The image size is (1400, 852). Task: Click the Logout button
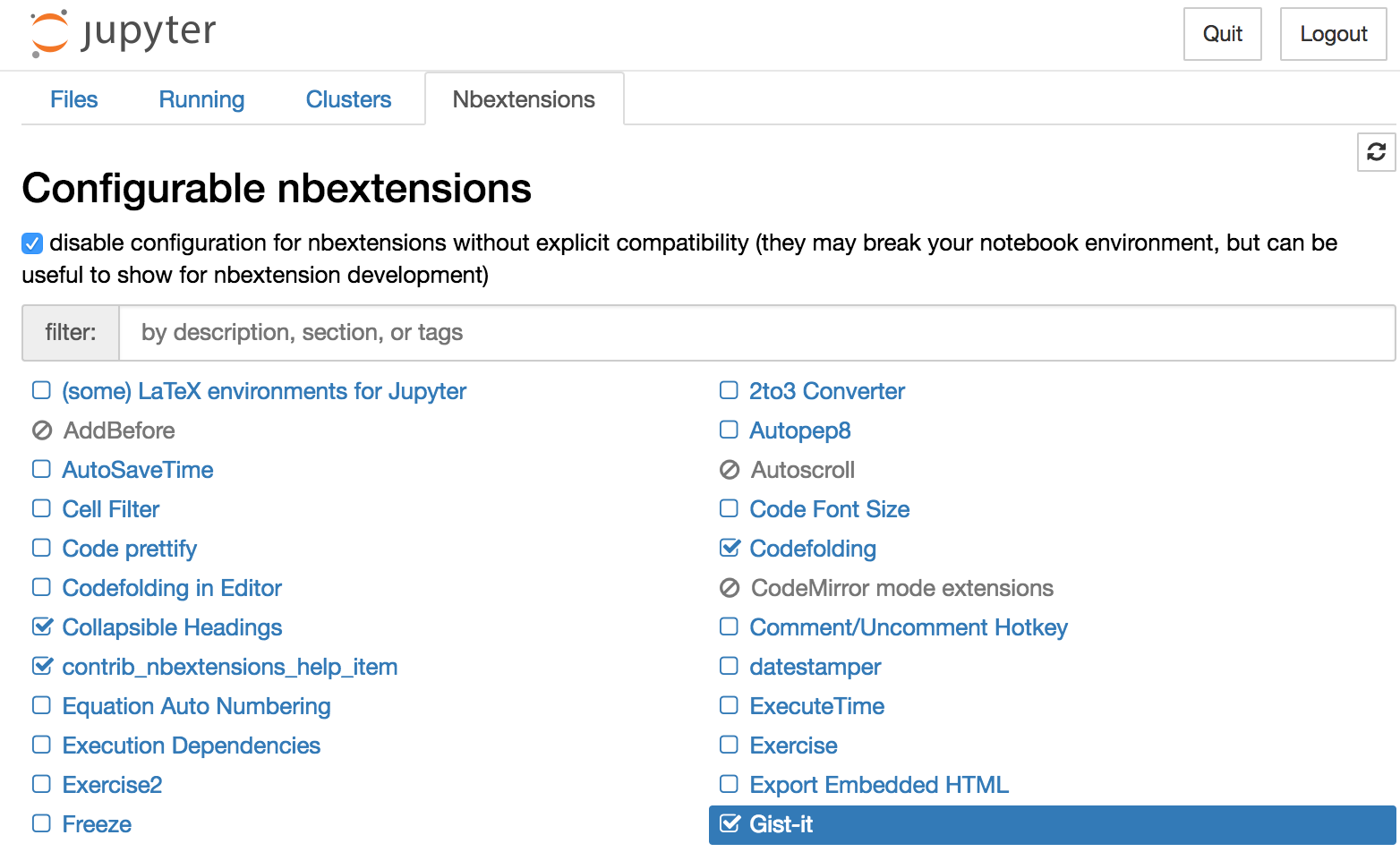point(1333,34)
